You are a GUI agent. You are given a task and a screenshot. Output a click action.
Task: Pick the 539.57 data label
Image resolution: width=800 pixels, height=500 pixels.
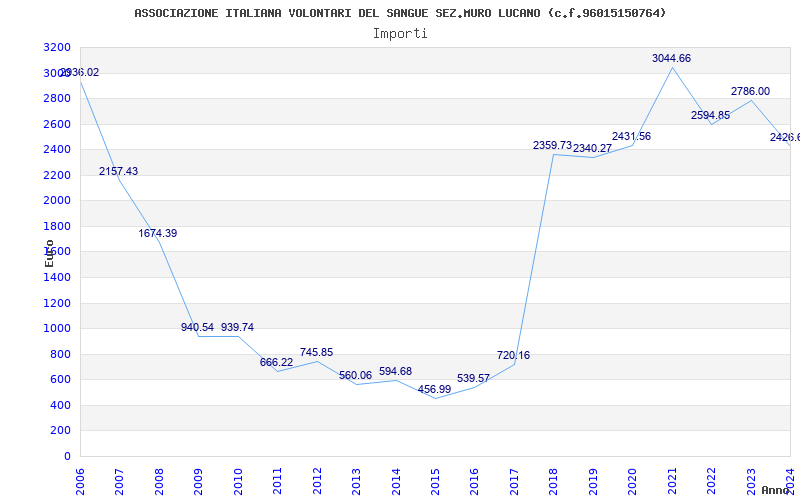(x=473, y=379)
